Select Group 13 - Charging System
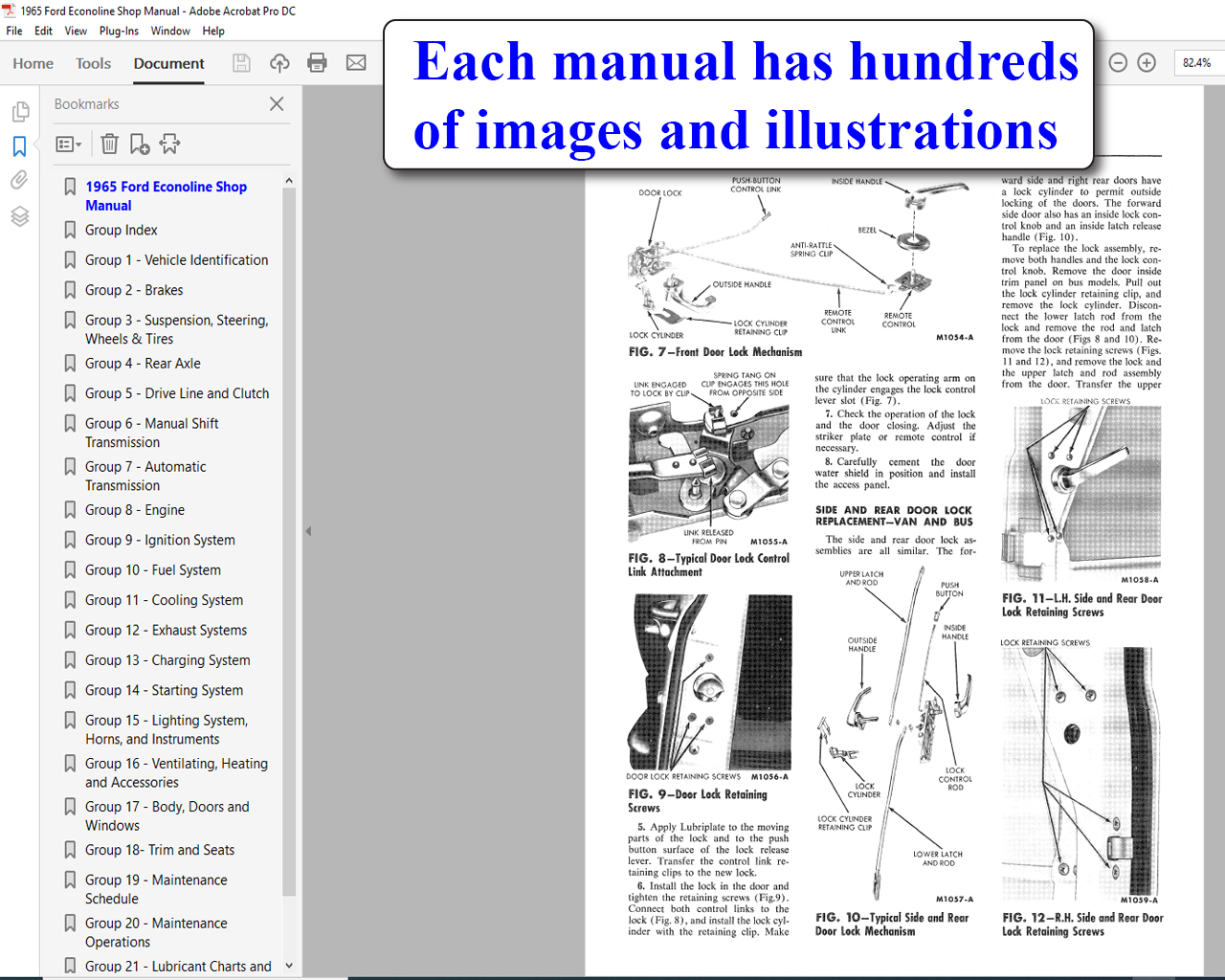The height and width of the screenshot is (980, 1225). (167, 660)
